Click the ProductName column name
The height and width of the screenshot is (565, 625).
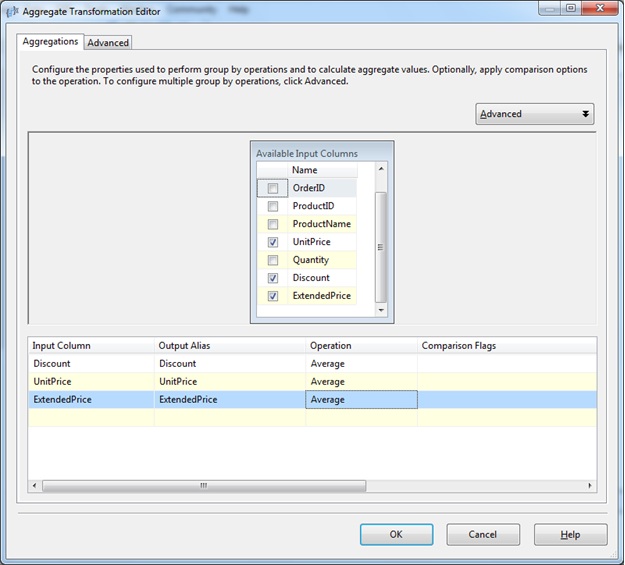point(322,224)
